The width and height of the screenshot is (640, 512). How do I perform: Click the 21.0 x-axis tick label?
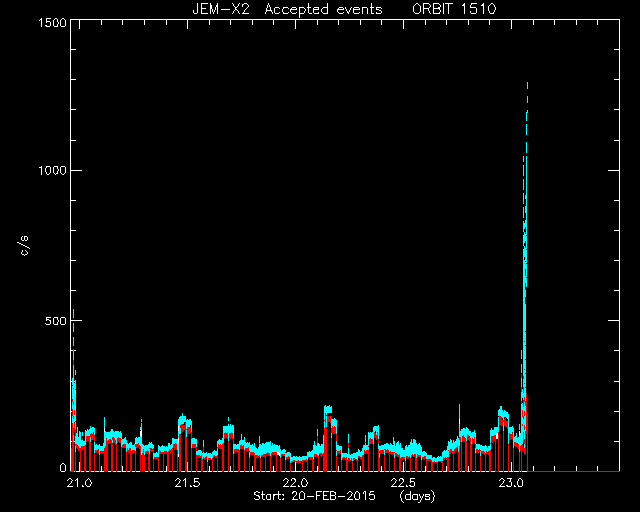(x=79, y=483)
